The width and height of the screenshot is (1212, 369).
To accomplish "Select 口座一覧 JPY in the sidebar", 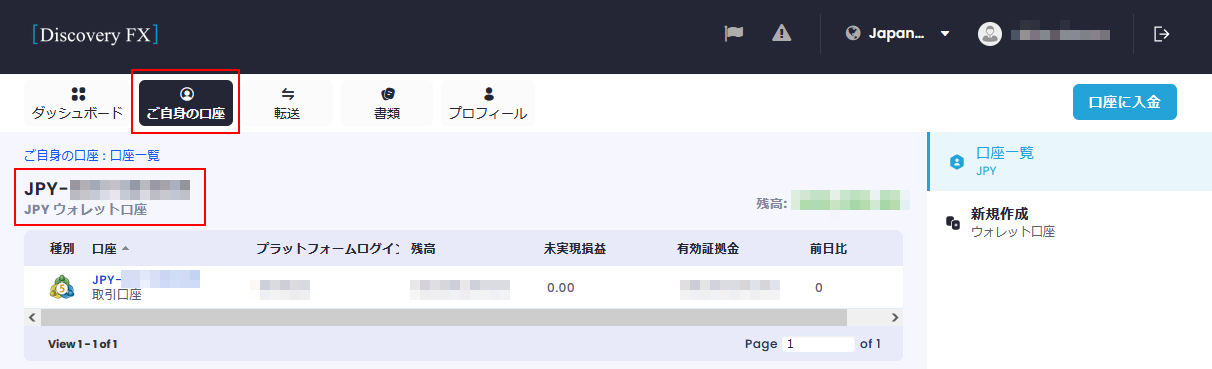I will 1069,161.
